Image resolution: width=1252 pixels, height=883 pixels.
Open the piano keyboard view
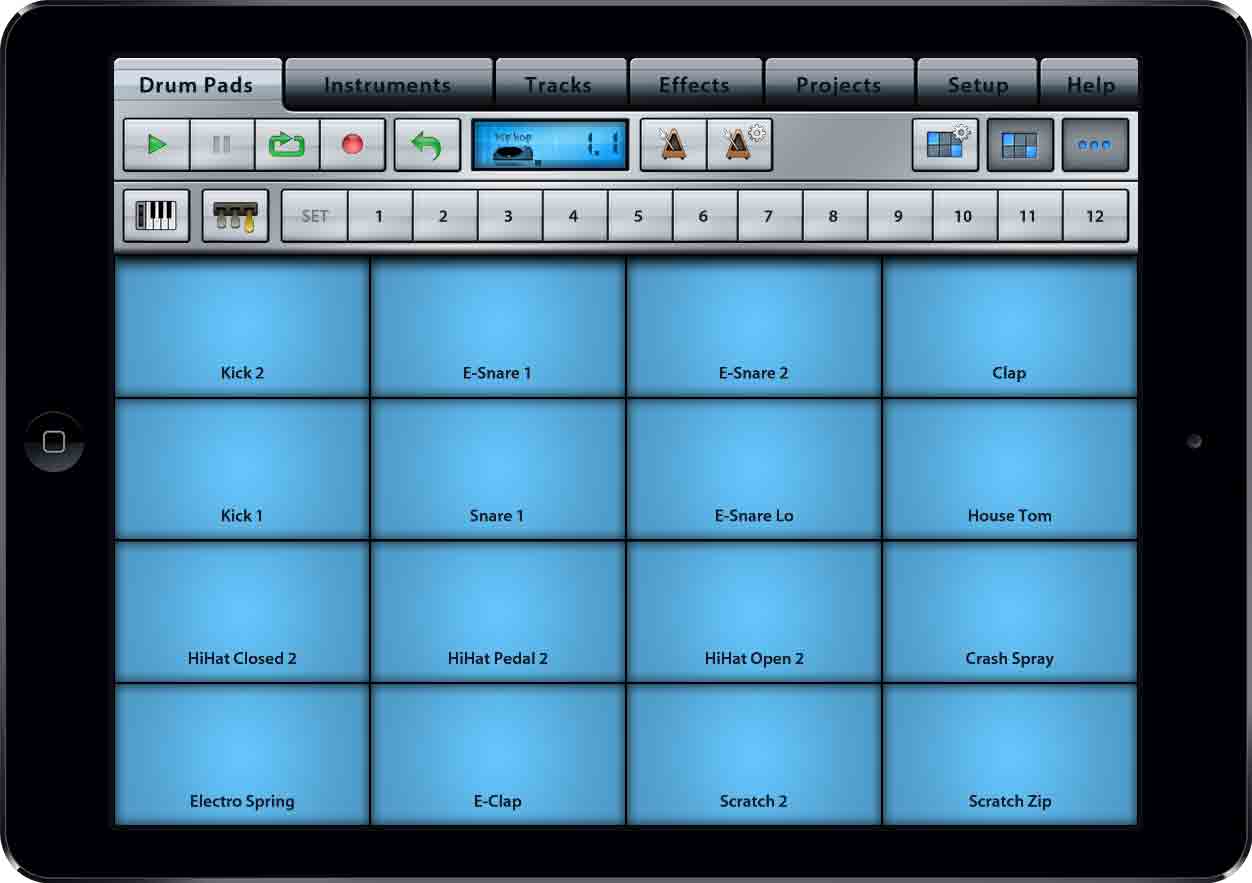(156, 216)
